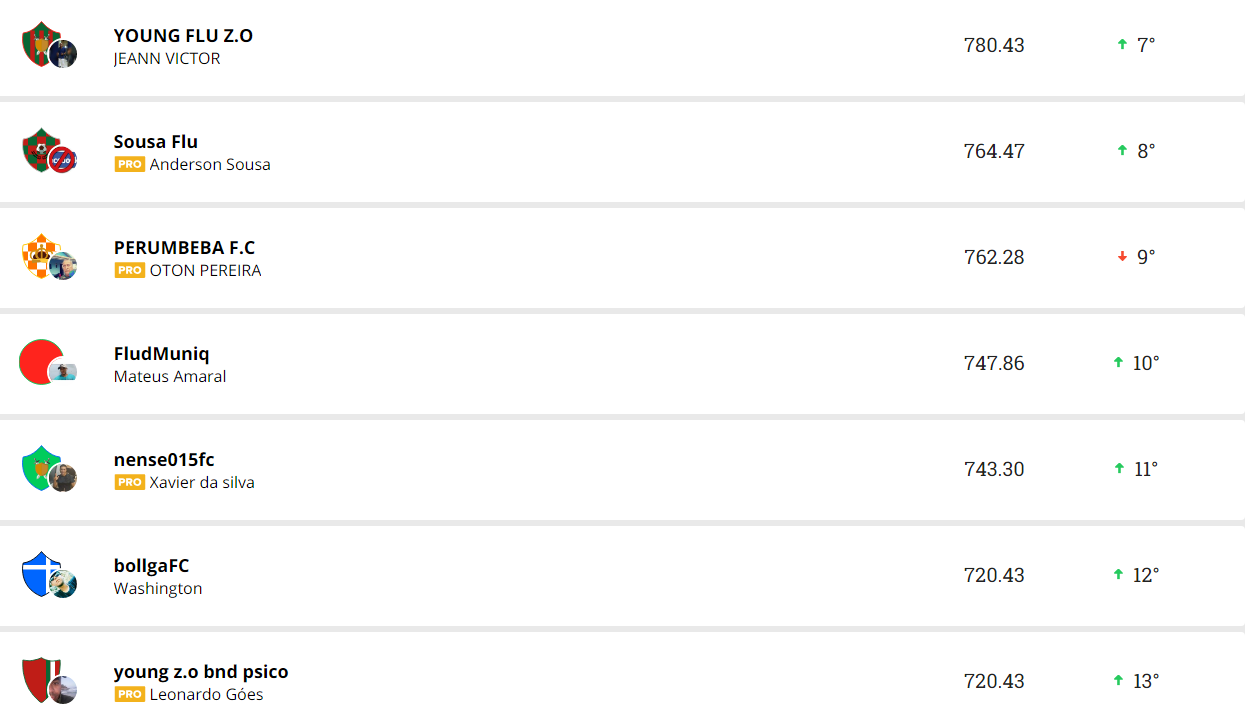The width and height of the screenshot is (1245, 725).
Task: Click nense015fc green shield icon
Action: 40,466
